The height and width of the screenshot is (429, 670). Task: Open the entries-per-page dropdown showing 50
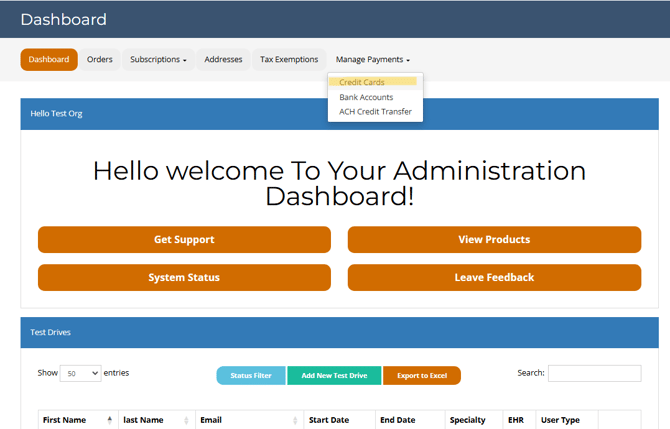[x=81, y=373]
